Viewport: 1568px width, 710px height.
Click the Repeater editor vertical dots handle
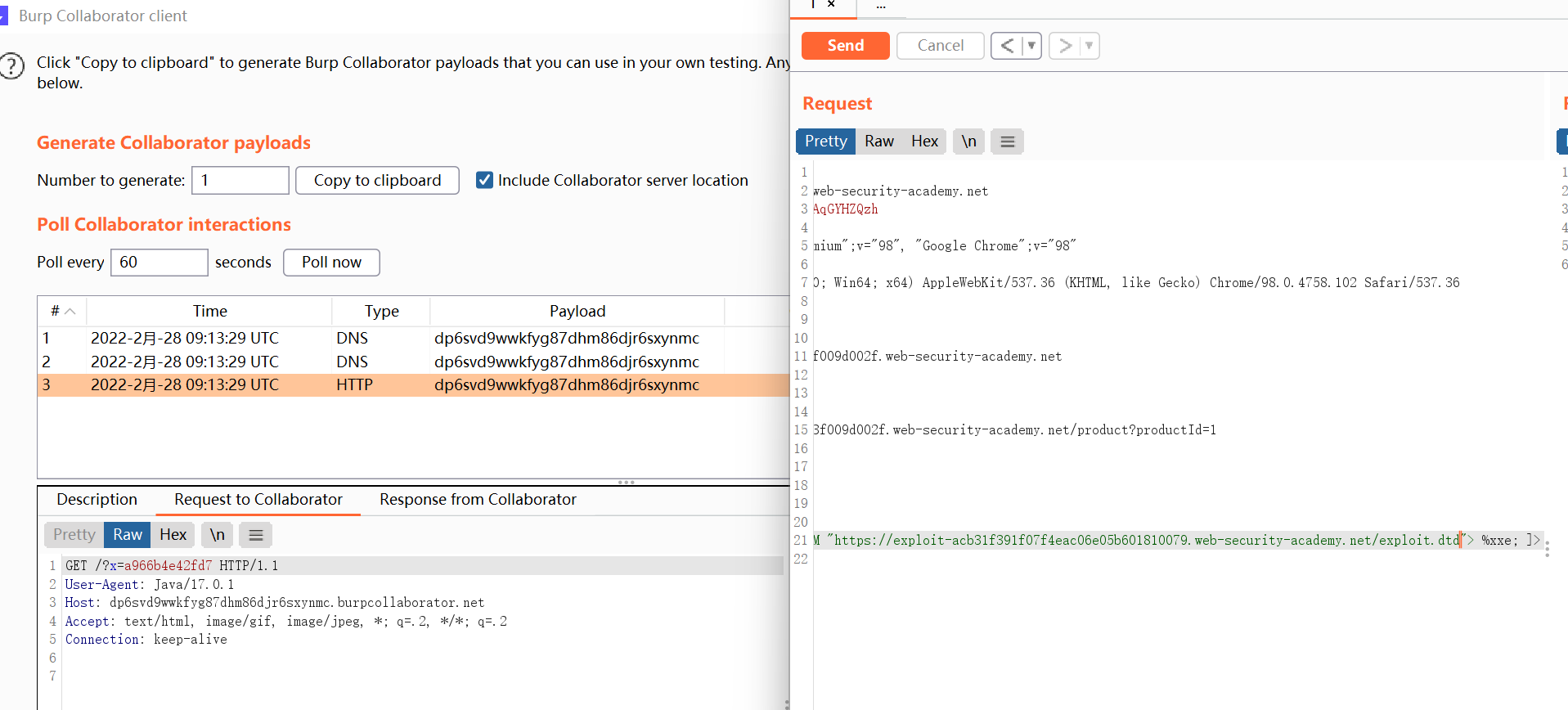pyautogui.click(x=1547, y=549)
